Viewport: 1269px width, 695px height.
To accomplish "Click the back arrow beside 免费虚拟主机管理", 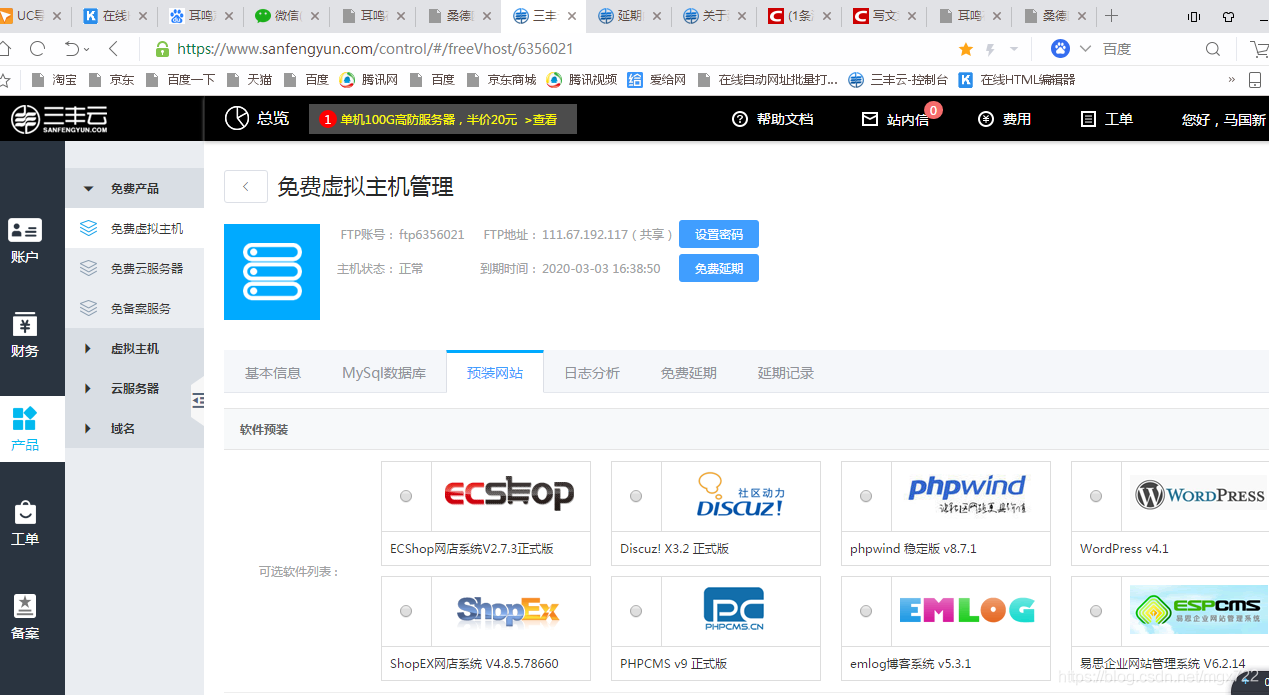I will click(246, 187).
